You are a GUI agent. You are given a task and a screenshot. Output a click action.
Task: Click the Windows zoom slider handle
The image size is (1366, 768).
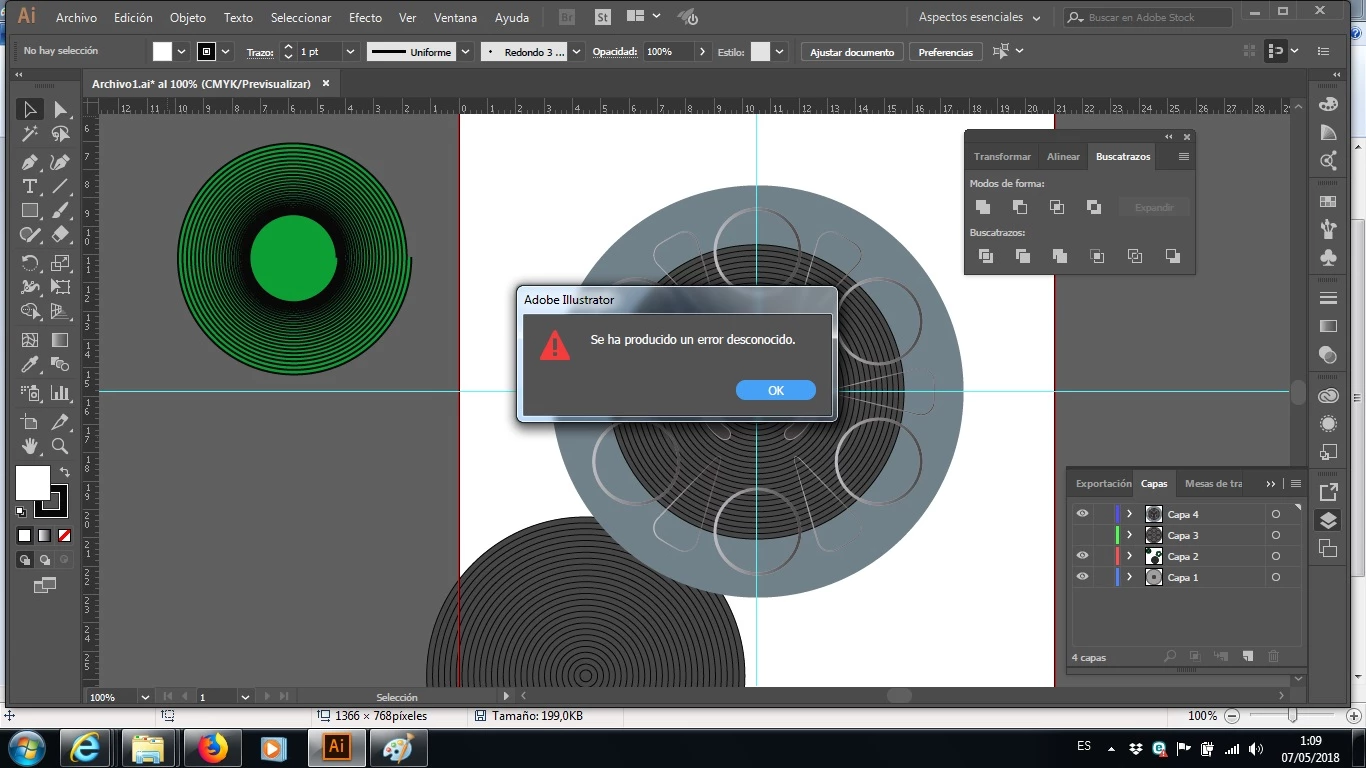point(1292,716)
